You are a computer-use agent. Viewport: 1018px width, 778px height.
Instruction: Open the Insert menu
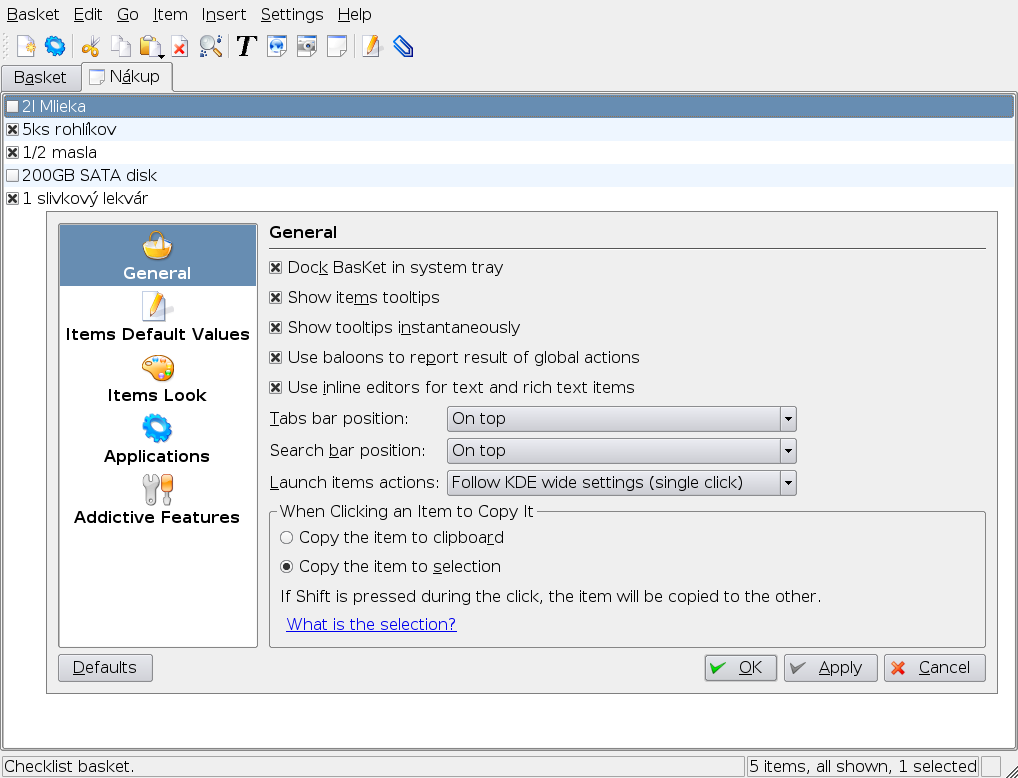coord(222,14)
